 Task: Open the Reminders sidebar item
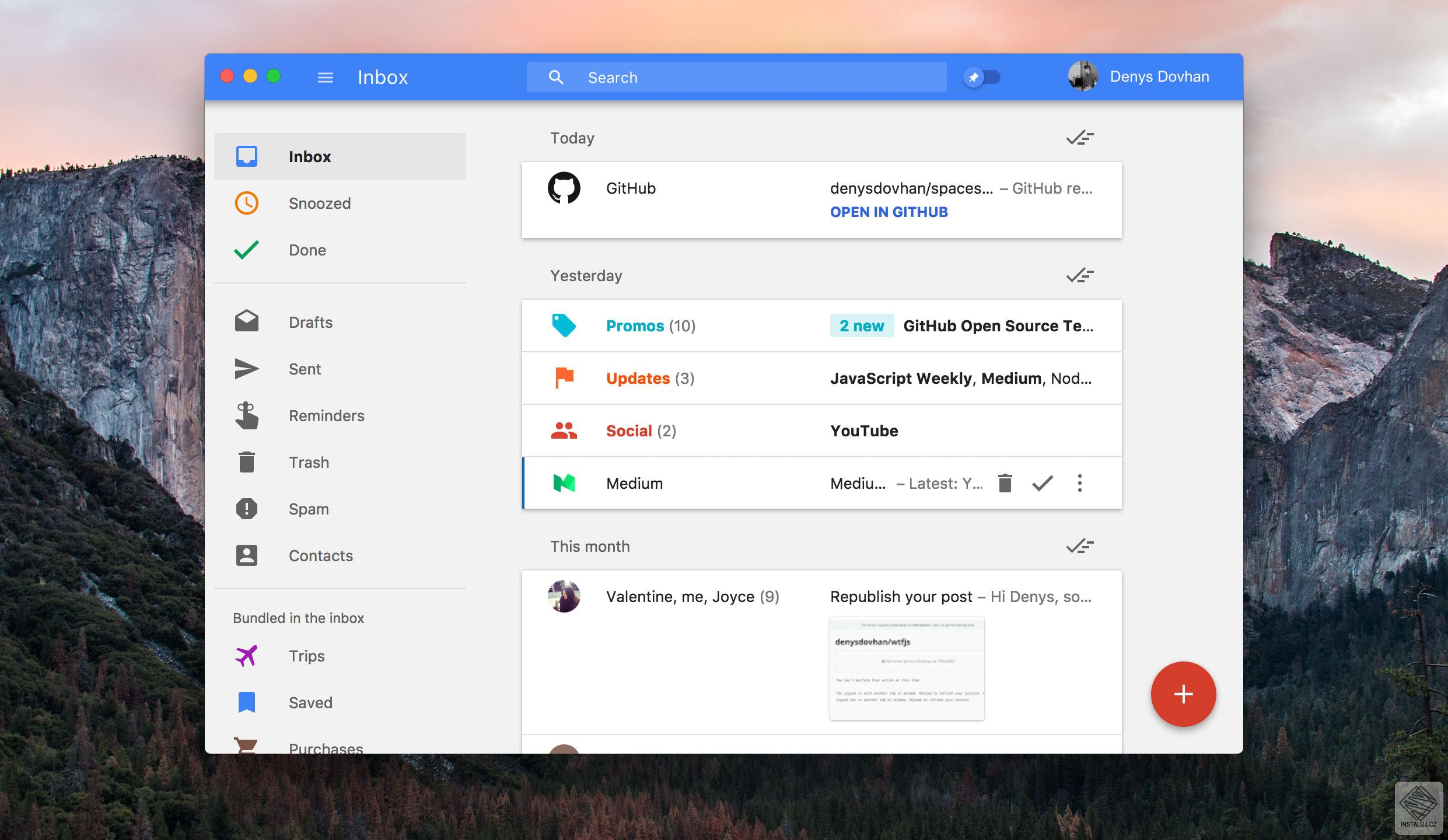click(x=326, y=415)
